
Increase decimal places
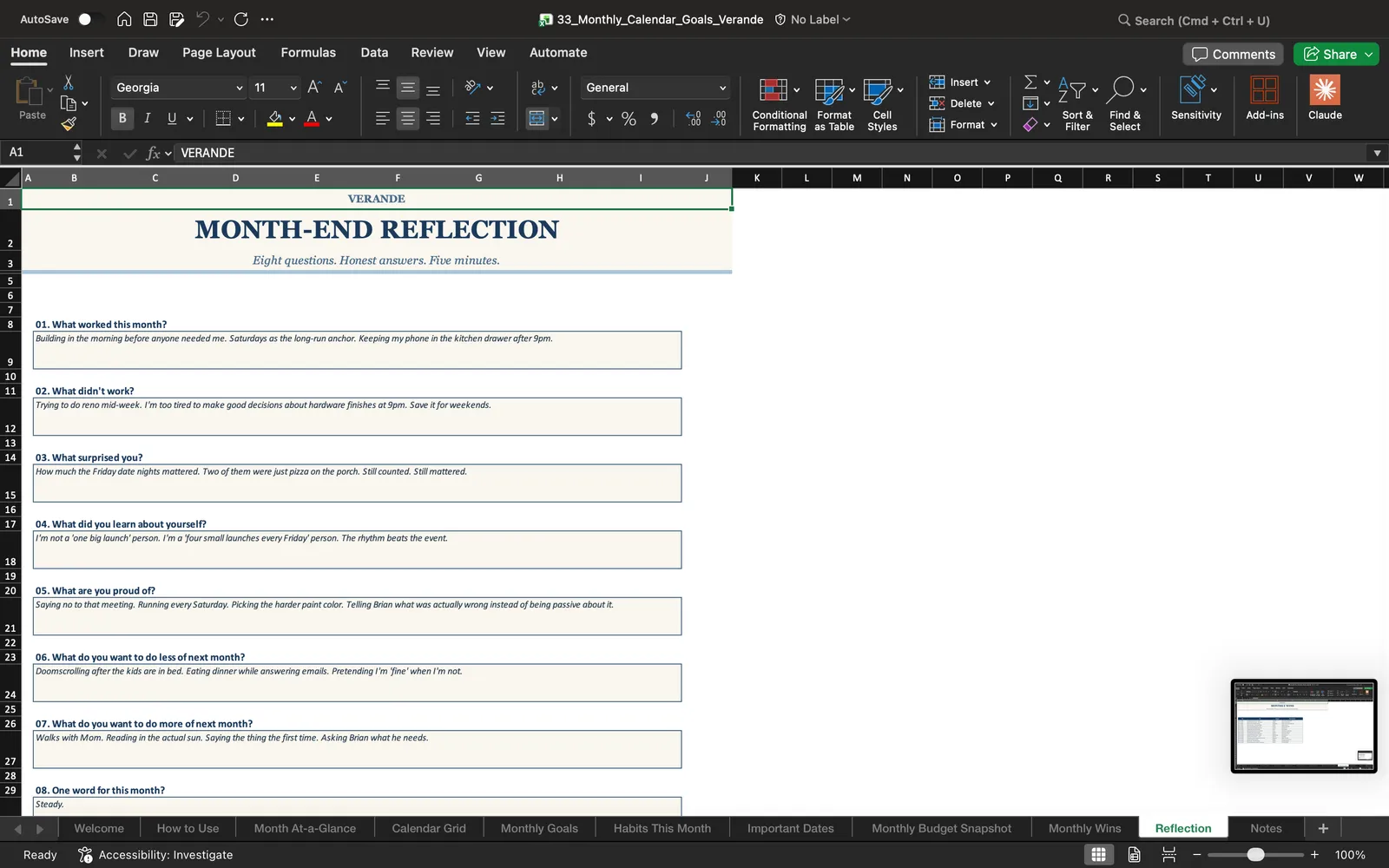tap(693, 119)
